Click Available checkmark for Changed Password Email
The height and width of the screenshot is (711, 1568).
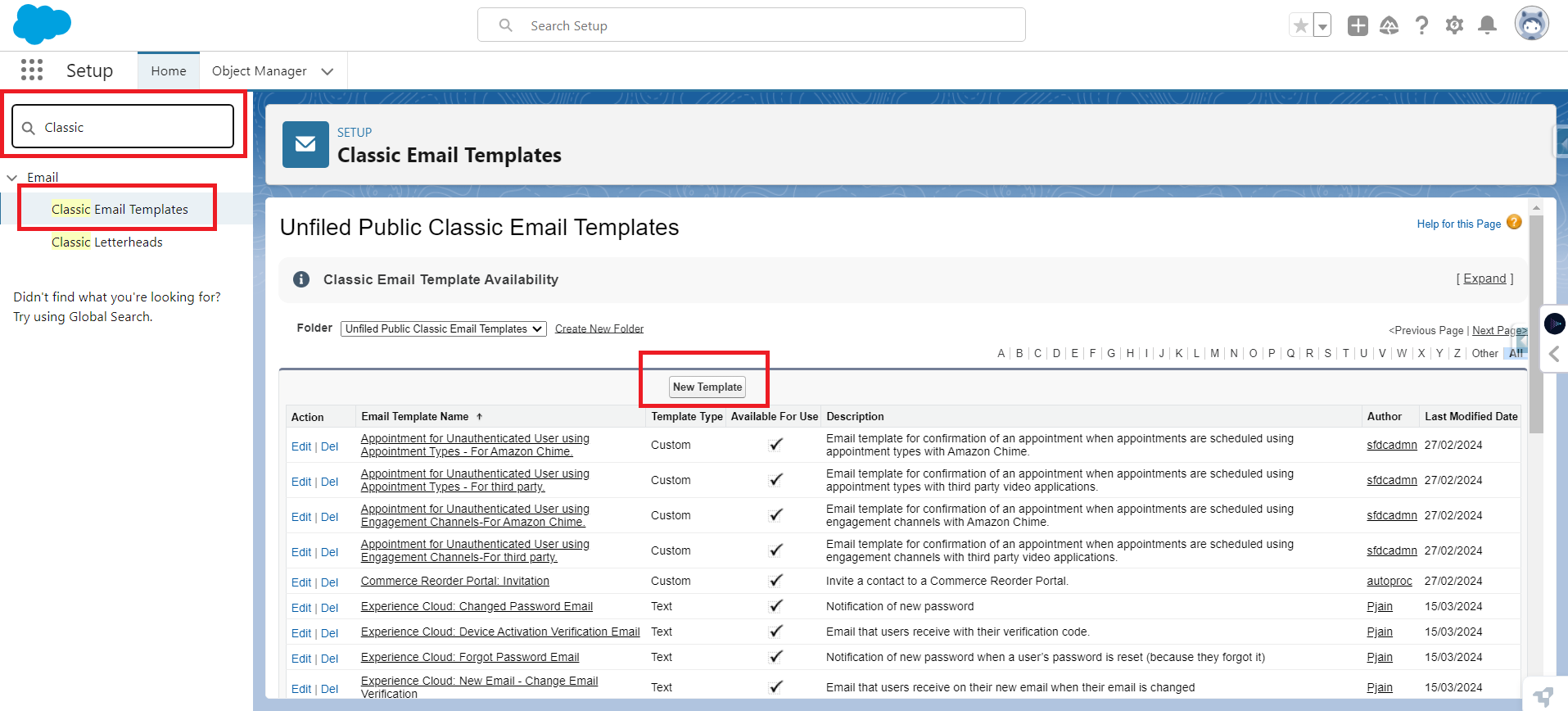(775, 606)
